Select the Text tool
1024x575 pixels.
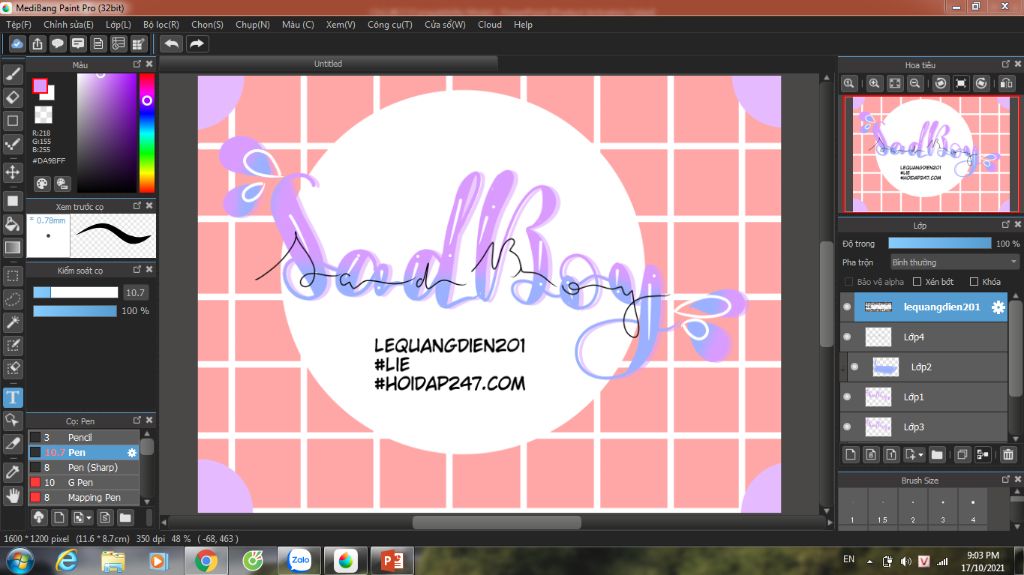point(12,397)
